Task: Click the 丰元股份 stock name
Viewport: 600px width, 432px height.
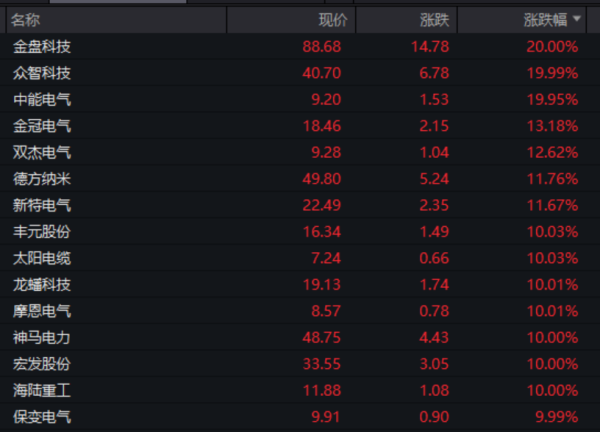Action: 42,232
